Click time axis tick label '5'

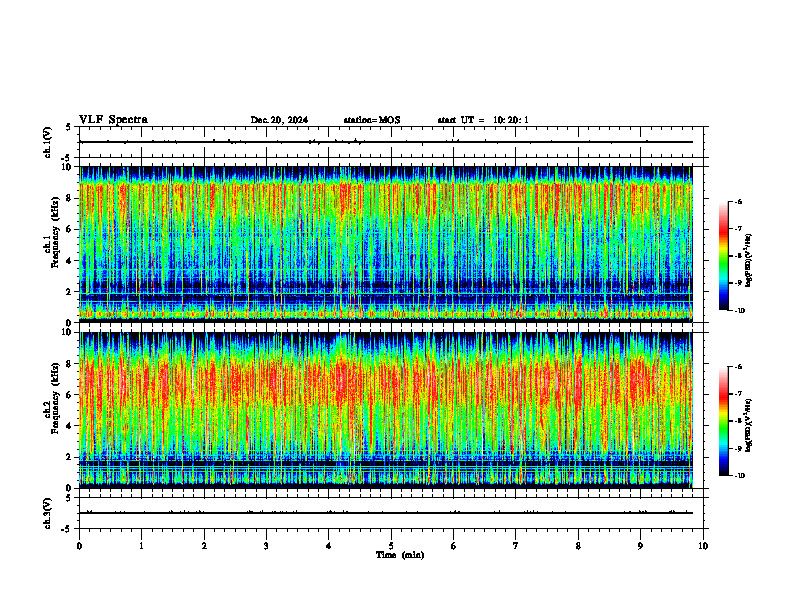tap(391, 546)
